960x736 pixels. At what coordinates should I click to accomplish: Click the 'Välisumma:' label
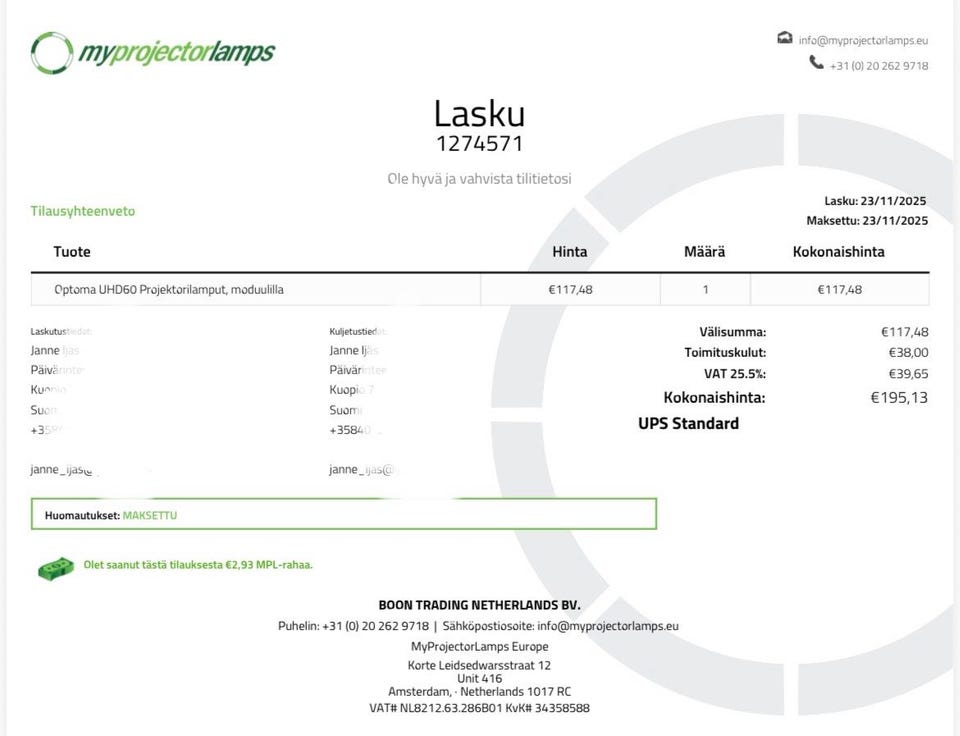click(733, 332)
